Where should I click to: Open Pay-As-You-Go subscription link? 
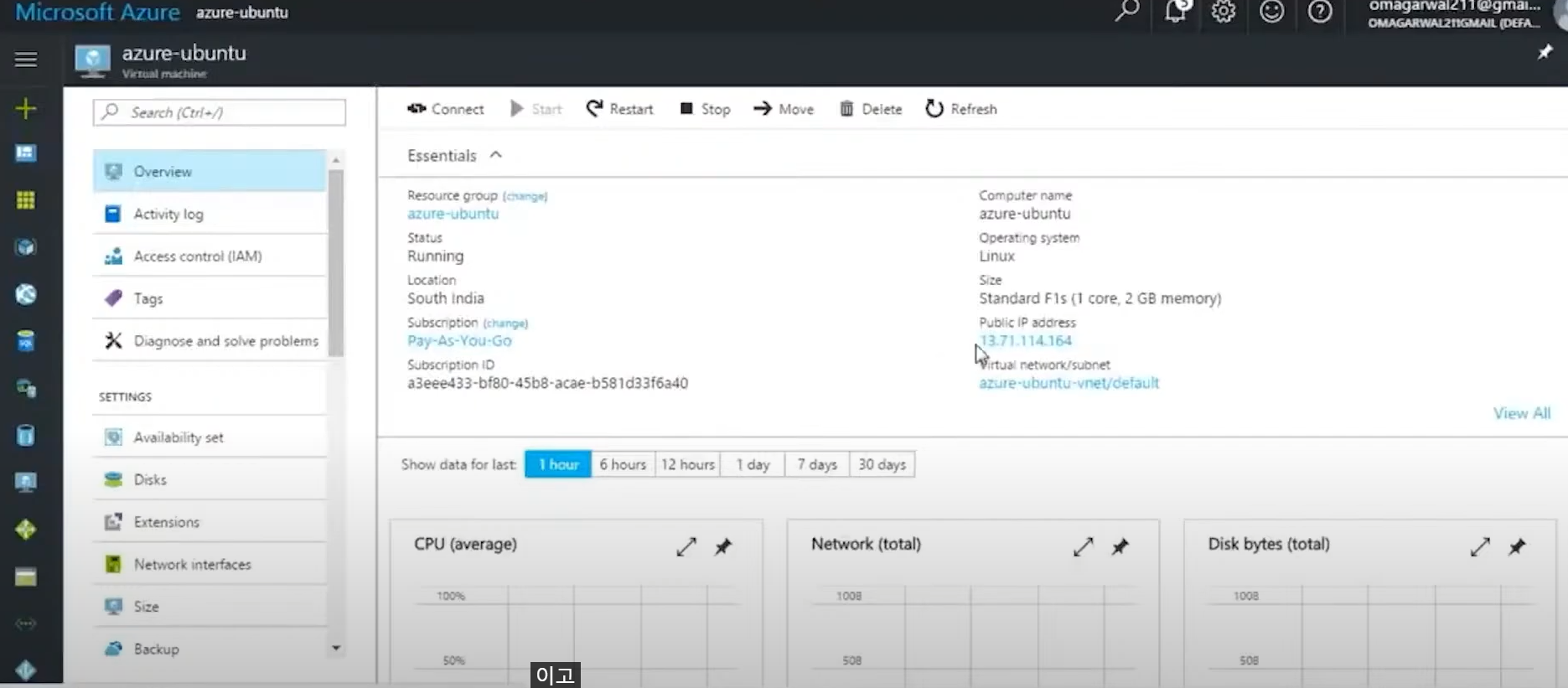459,340
